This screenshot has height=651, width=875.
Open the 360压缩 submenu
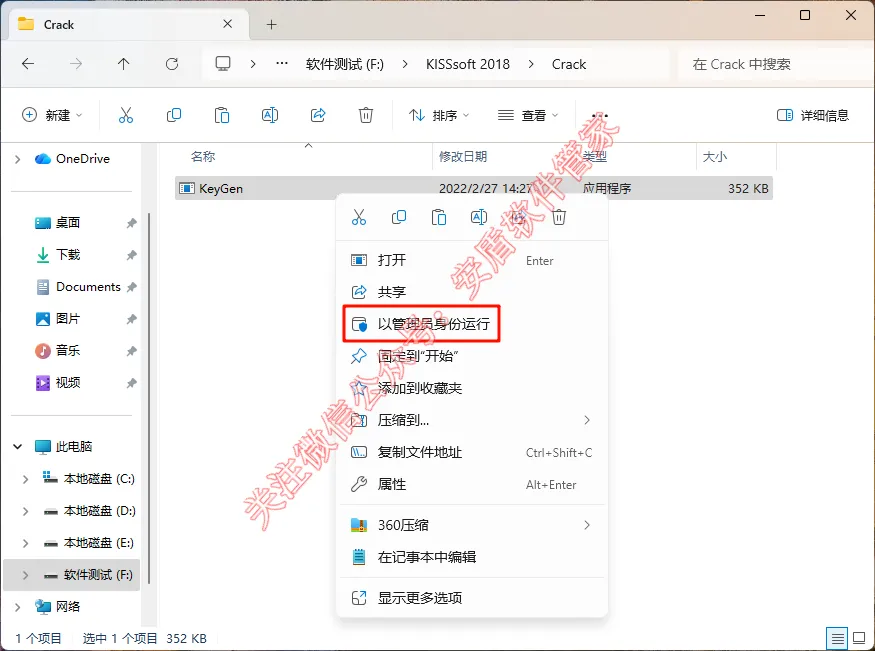pyautogui.click(x=472, y=525)
